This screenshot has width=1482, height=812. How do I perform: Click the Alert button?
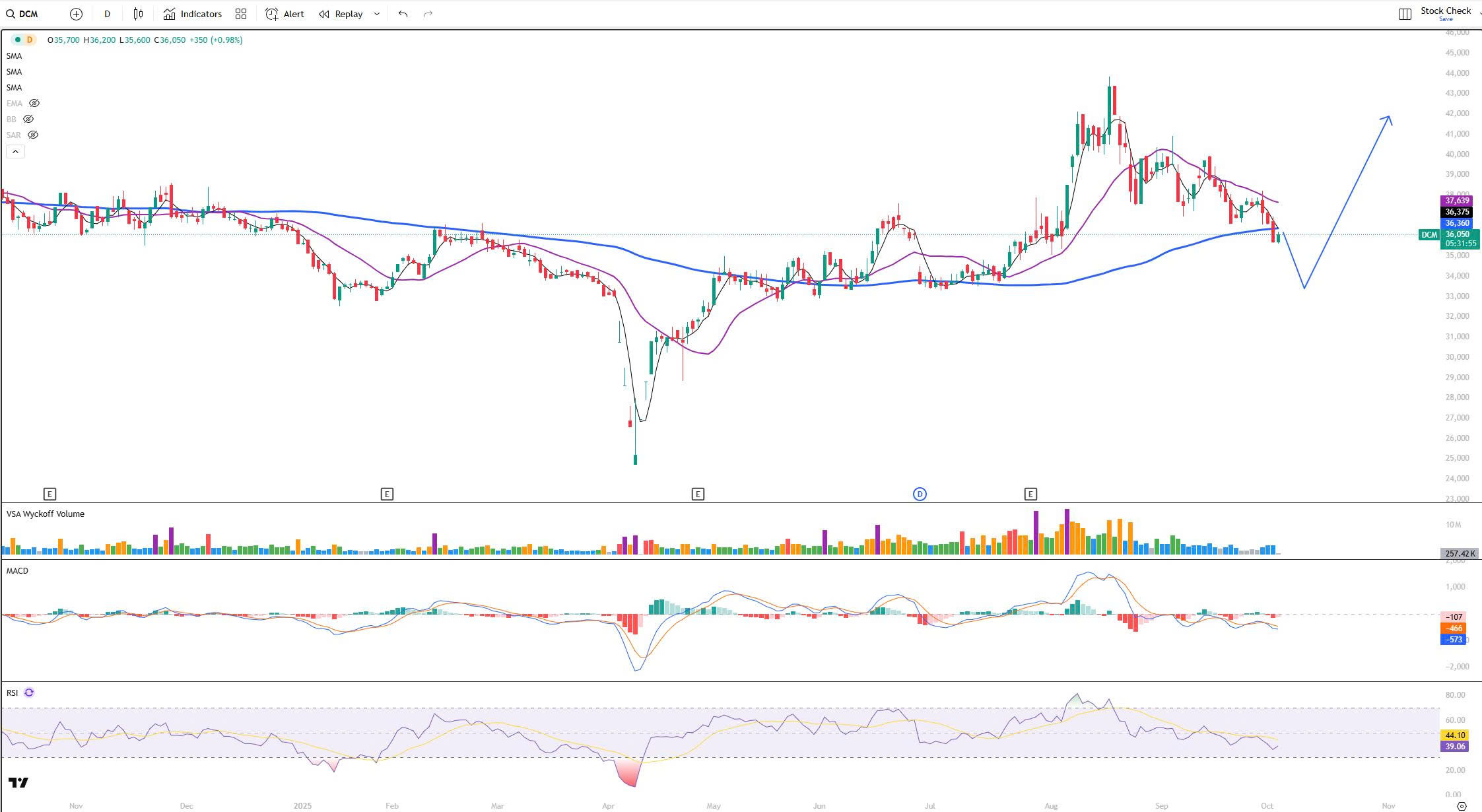(285, 14)
